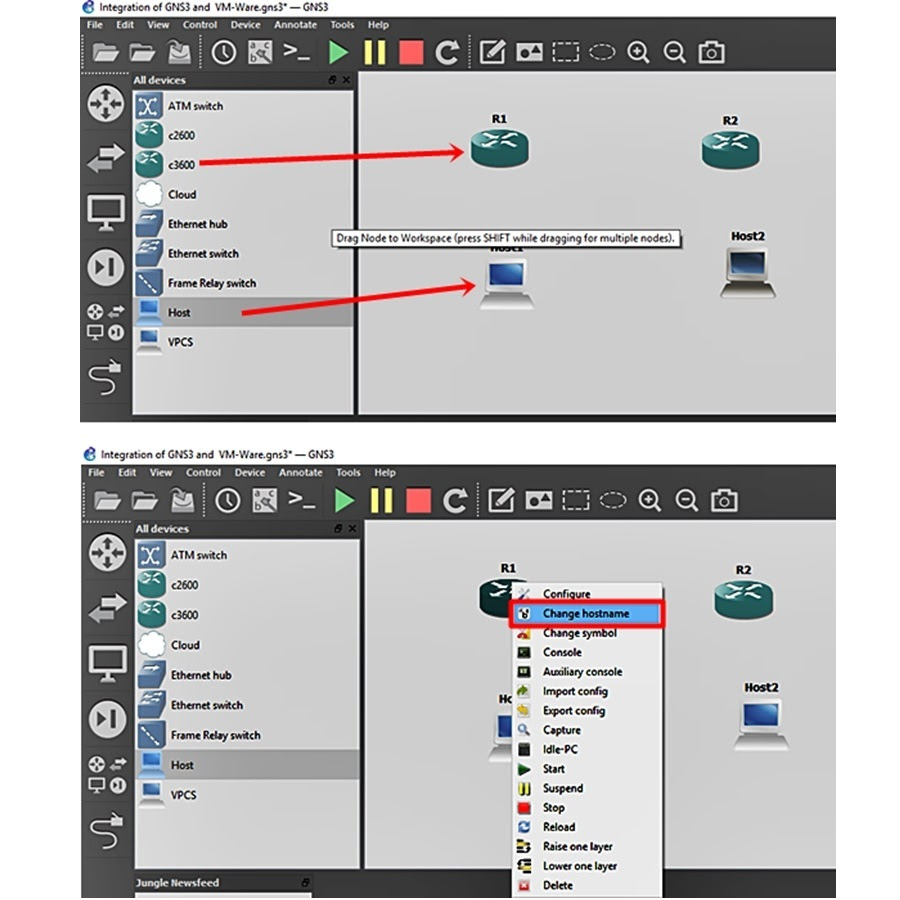The width and height of the screenshot is (900, 900).
Task: Start all devices green play button top window
Action: pyautogui.click(x=338, y=53)
